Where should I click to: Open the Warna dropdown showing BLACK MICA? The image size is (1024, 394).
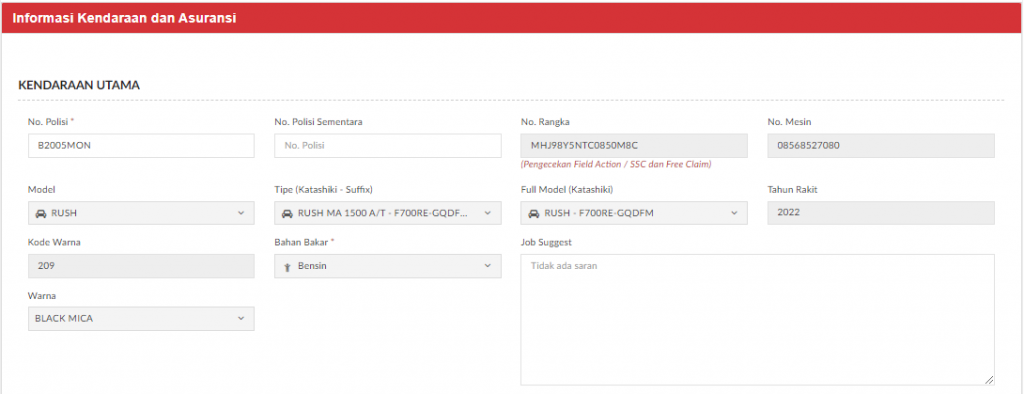141,319
